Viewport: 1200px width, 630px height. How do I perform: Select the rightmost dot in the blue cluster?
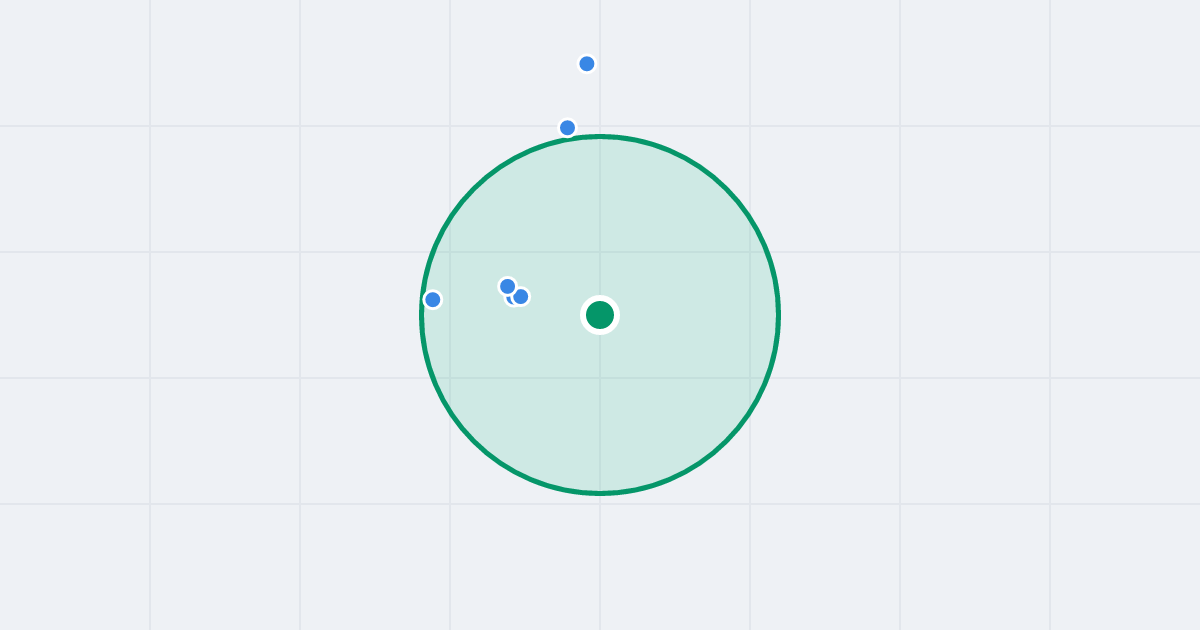pyautogui.click(x=521, y=297)
